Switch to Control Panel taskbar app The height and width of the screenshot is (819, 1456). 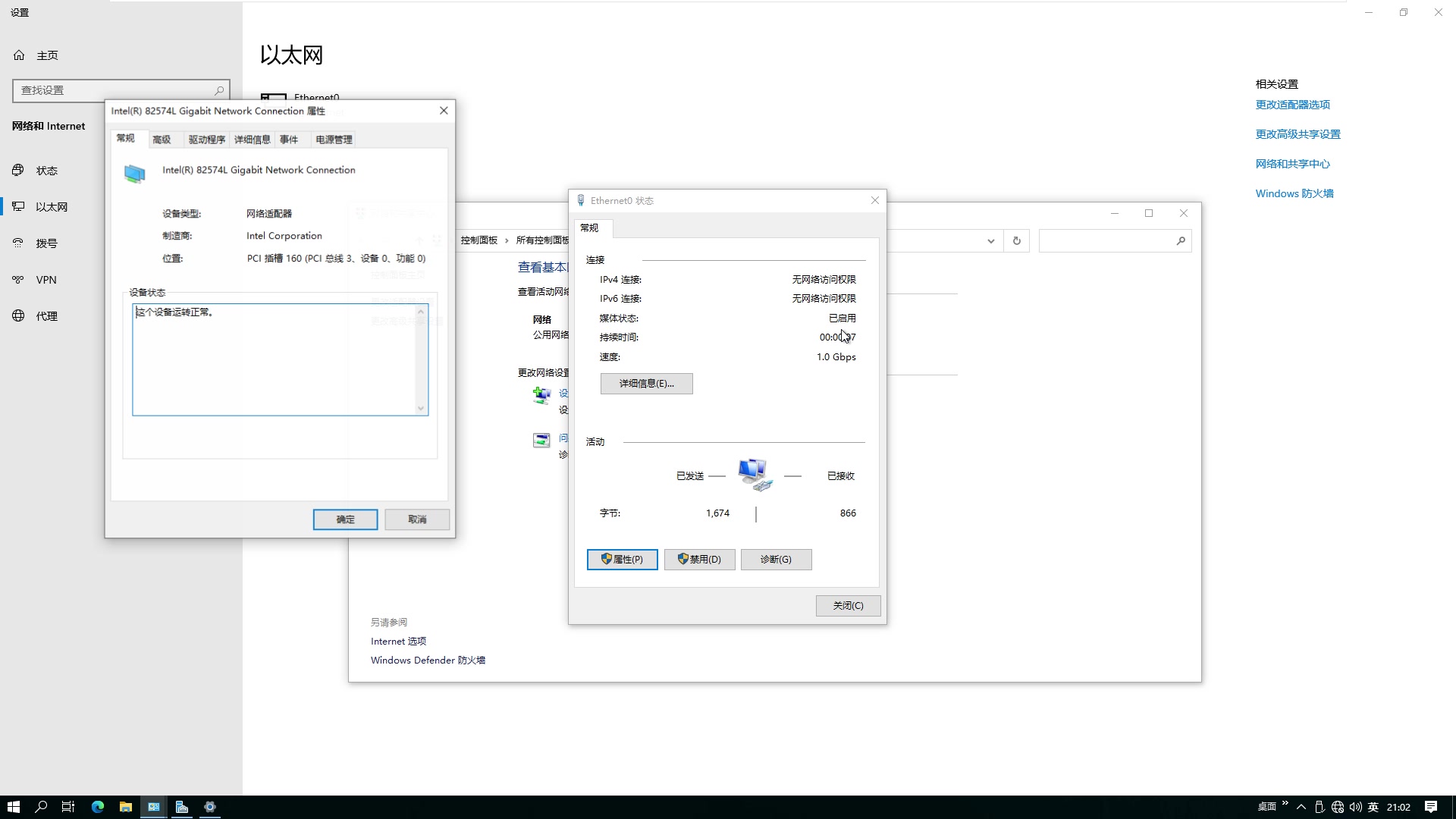(154, 807)
